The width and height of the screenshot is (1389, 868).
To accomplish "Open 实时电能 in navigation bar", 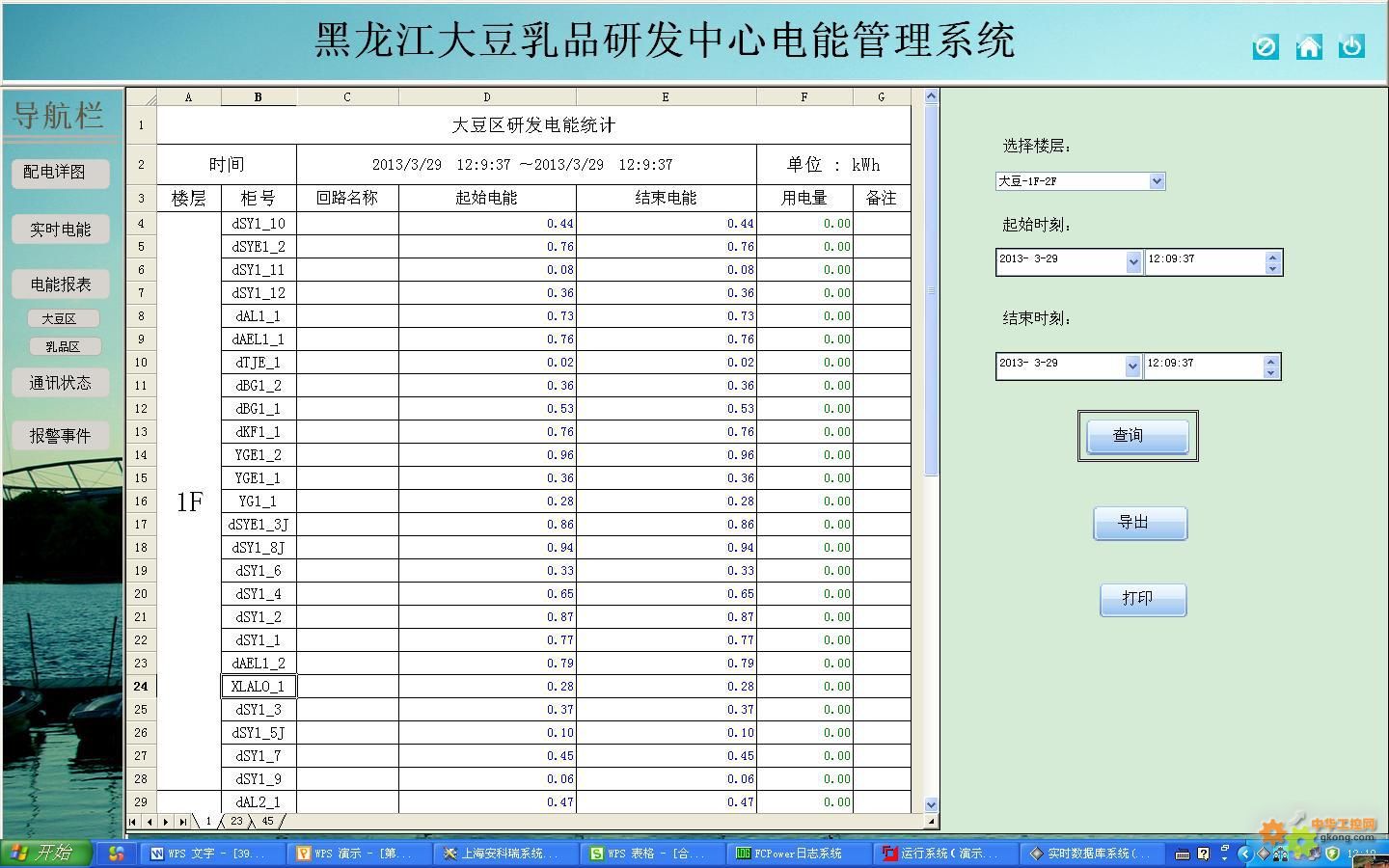I will coord(61,230).
